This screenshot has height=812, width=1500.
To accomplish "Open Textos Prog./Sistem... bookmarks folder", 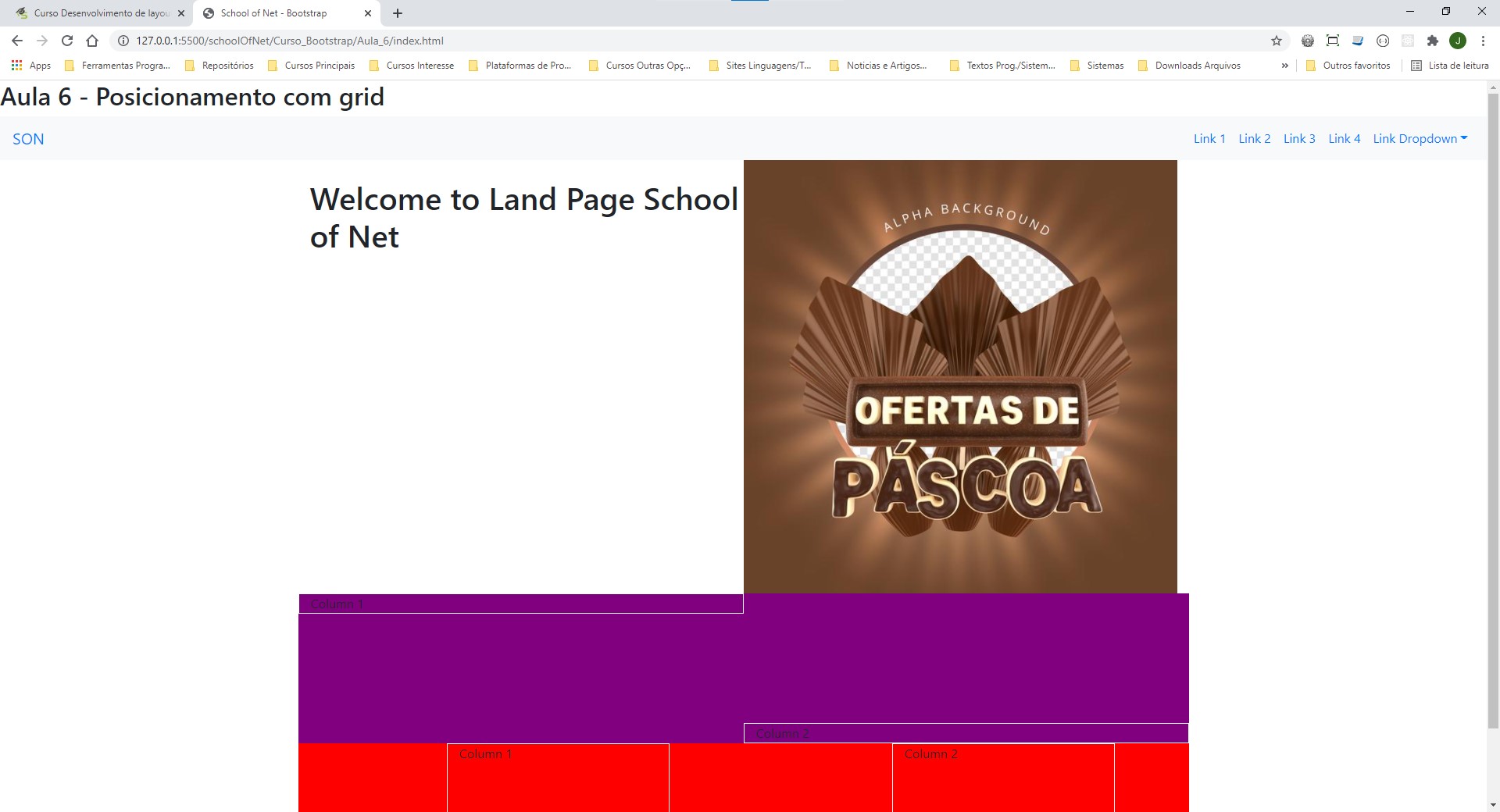I will pos(1002,66).
